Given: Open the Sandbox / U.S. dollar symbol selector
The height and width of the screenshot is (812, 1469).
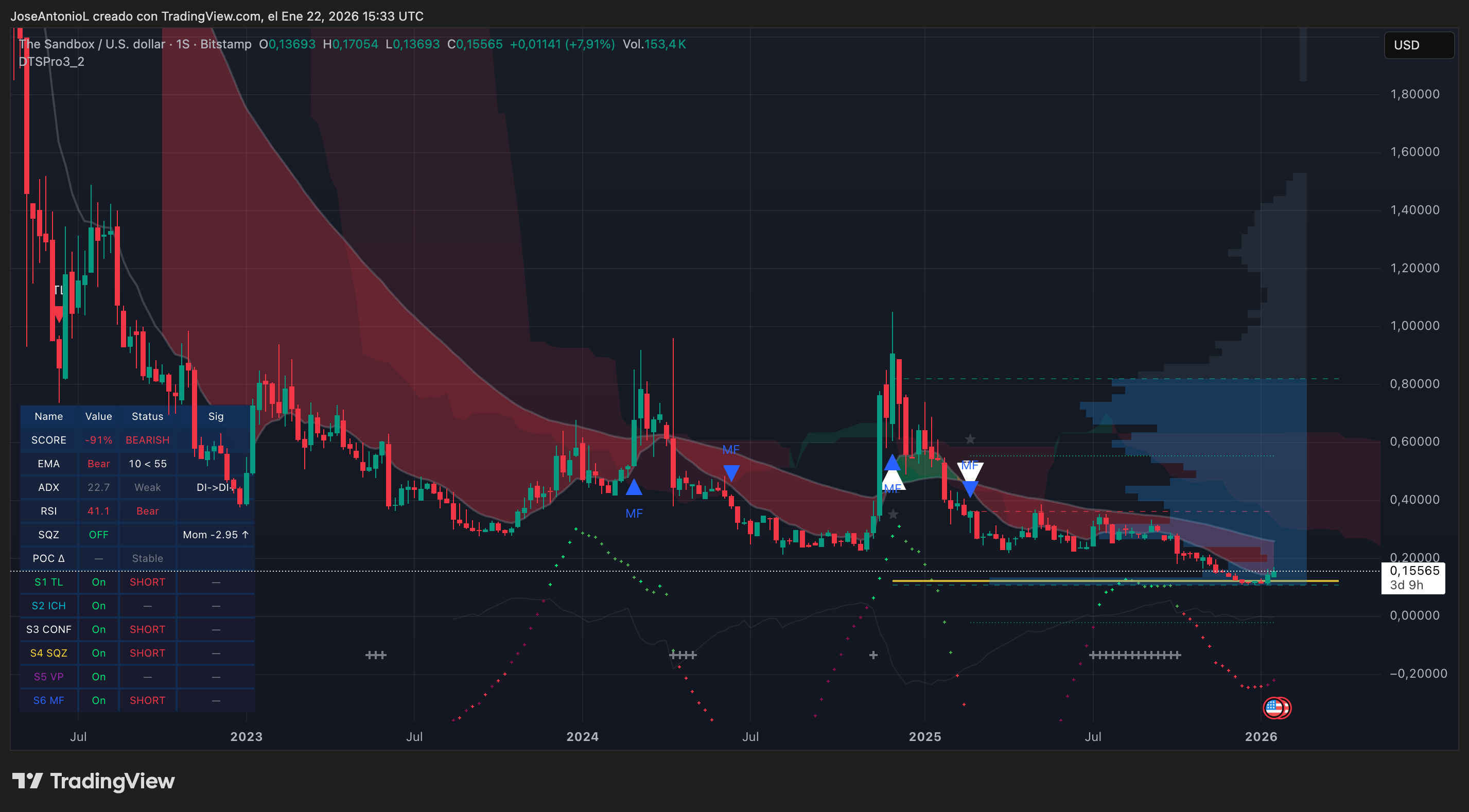Looking at the screenshot, I should click(x=91, y=44).
